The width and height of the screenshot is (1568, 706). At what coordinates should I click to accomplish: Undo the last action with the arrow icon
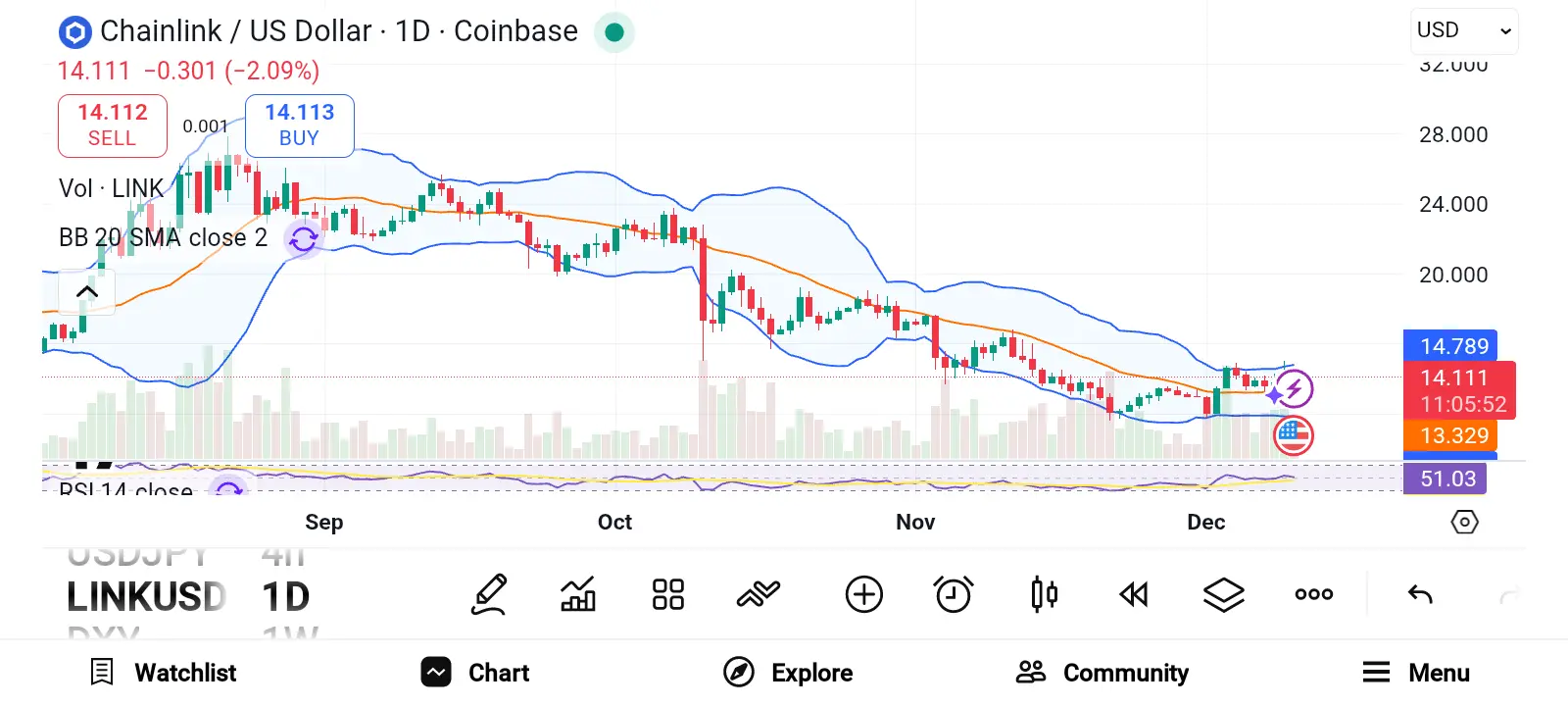point(1420,594)
